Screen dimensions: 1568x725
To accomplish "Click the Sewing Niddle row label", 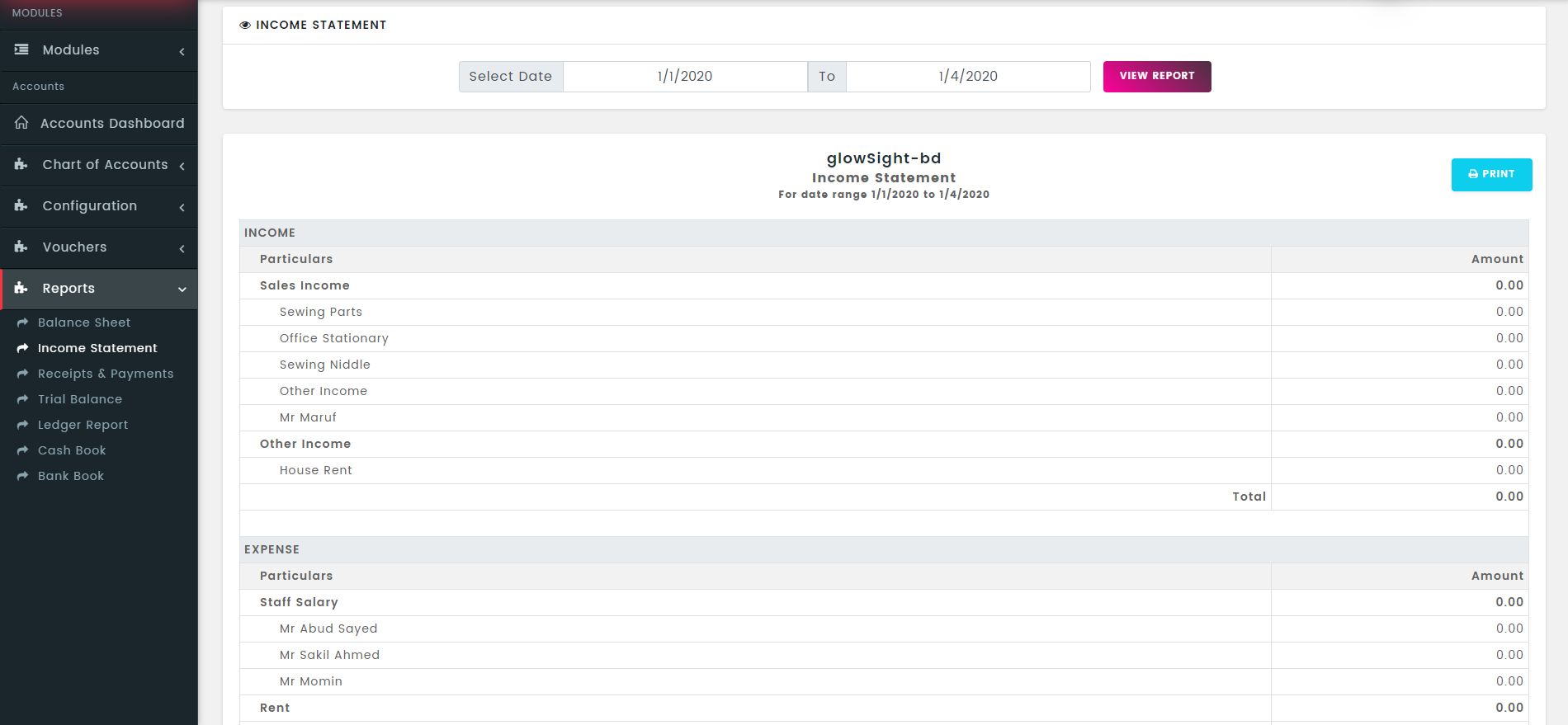I will 325,365.
